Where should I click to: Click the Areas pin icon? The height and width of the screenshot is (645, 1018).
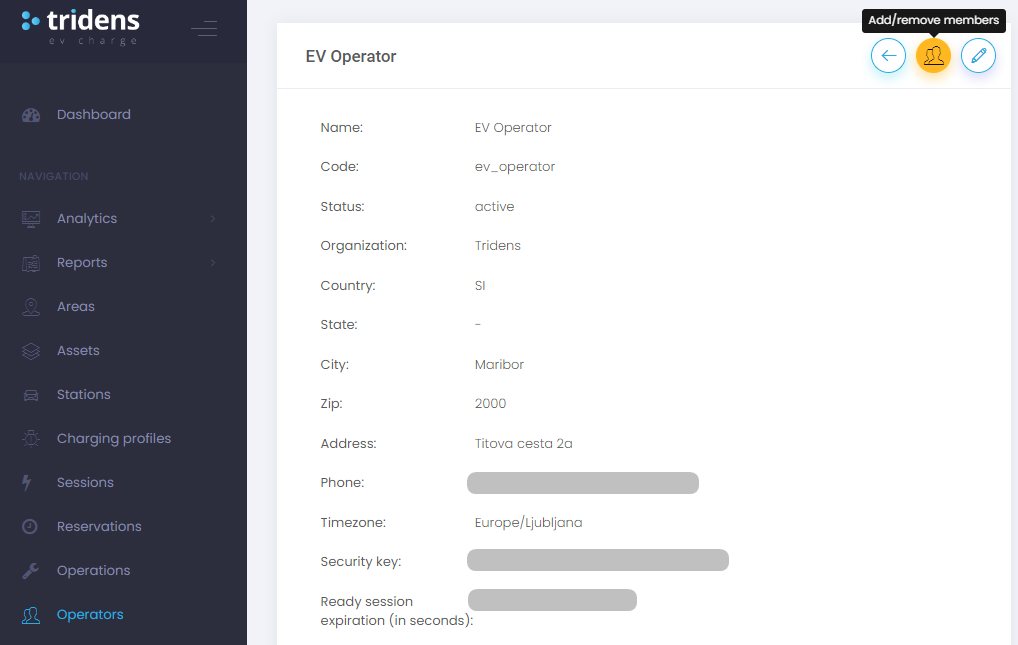coord(30,306)
